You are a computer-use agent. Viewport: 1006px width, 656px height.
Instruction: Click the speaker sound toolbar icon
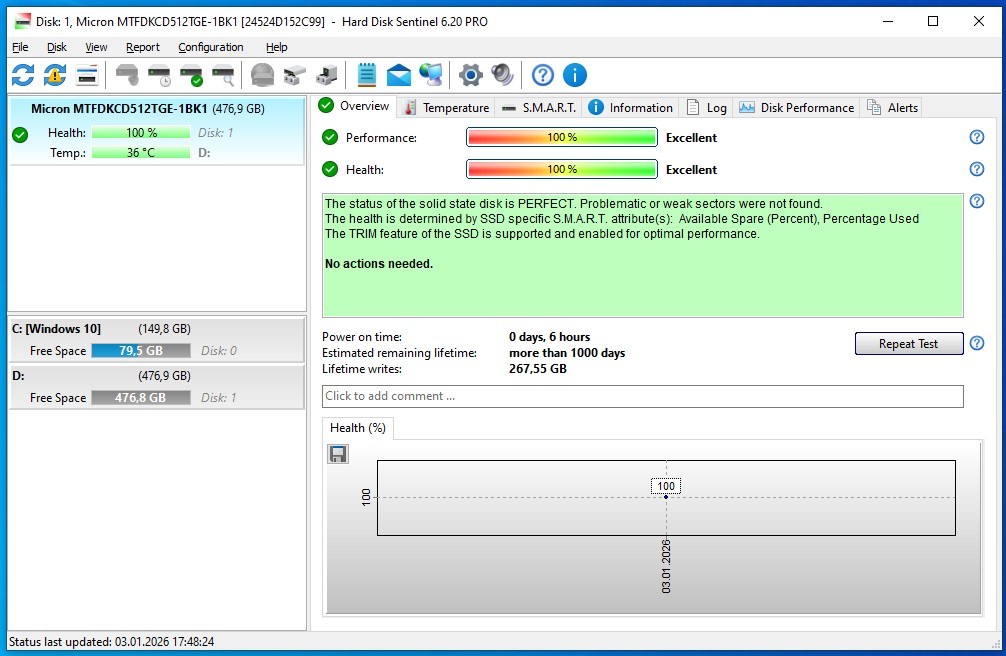point(502,75)
